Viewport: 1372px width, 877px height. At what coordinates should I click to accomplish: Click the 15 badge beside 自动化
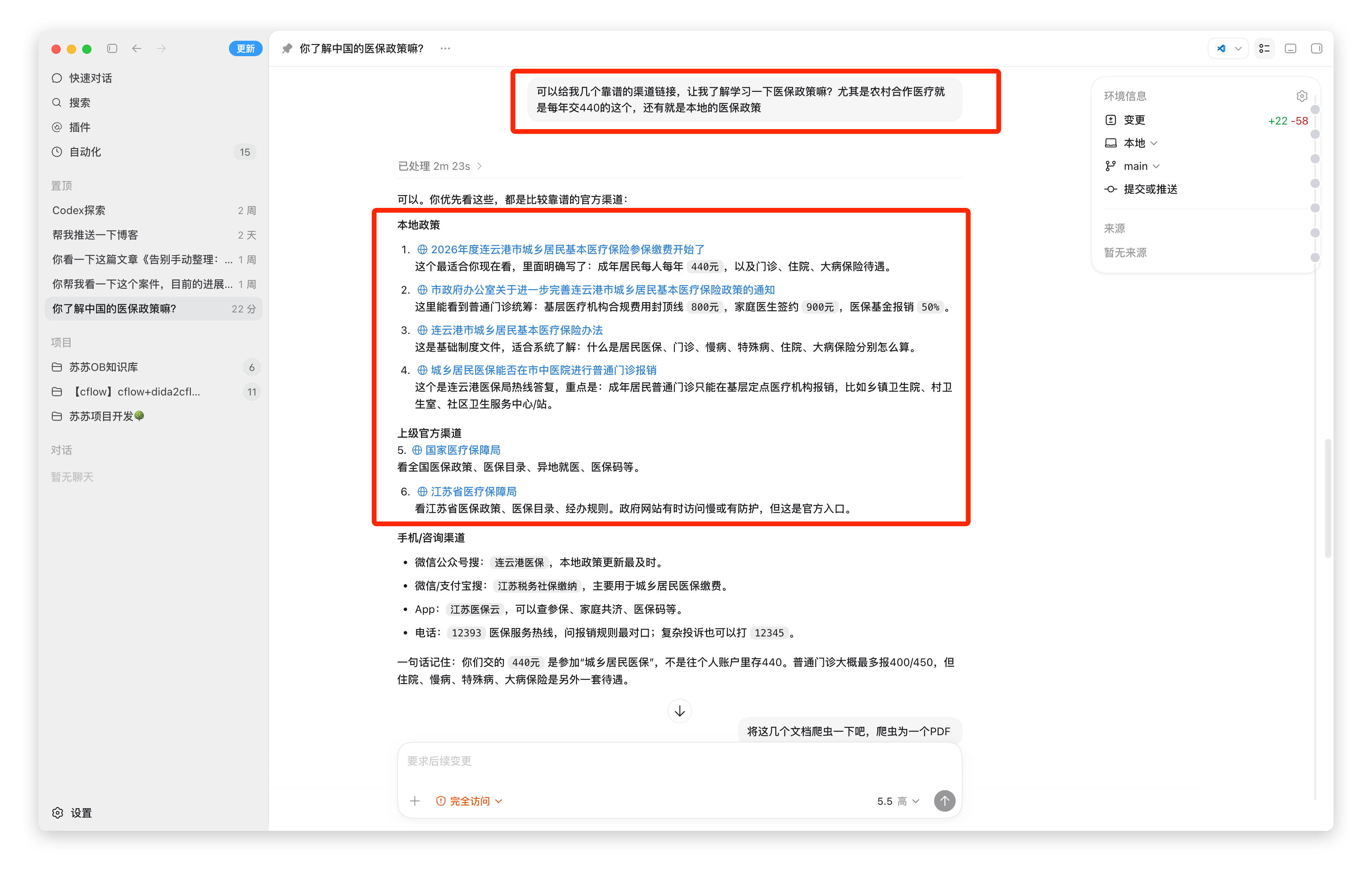click(x=245, y=152)
